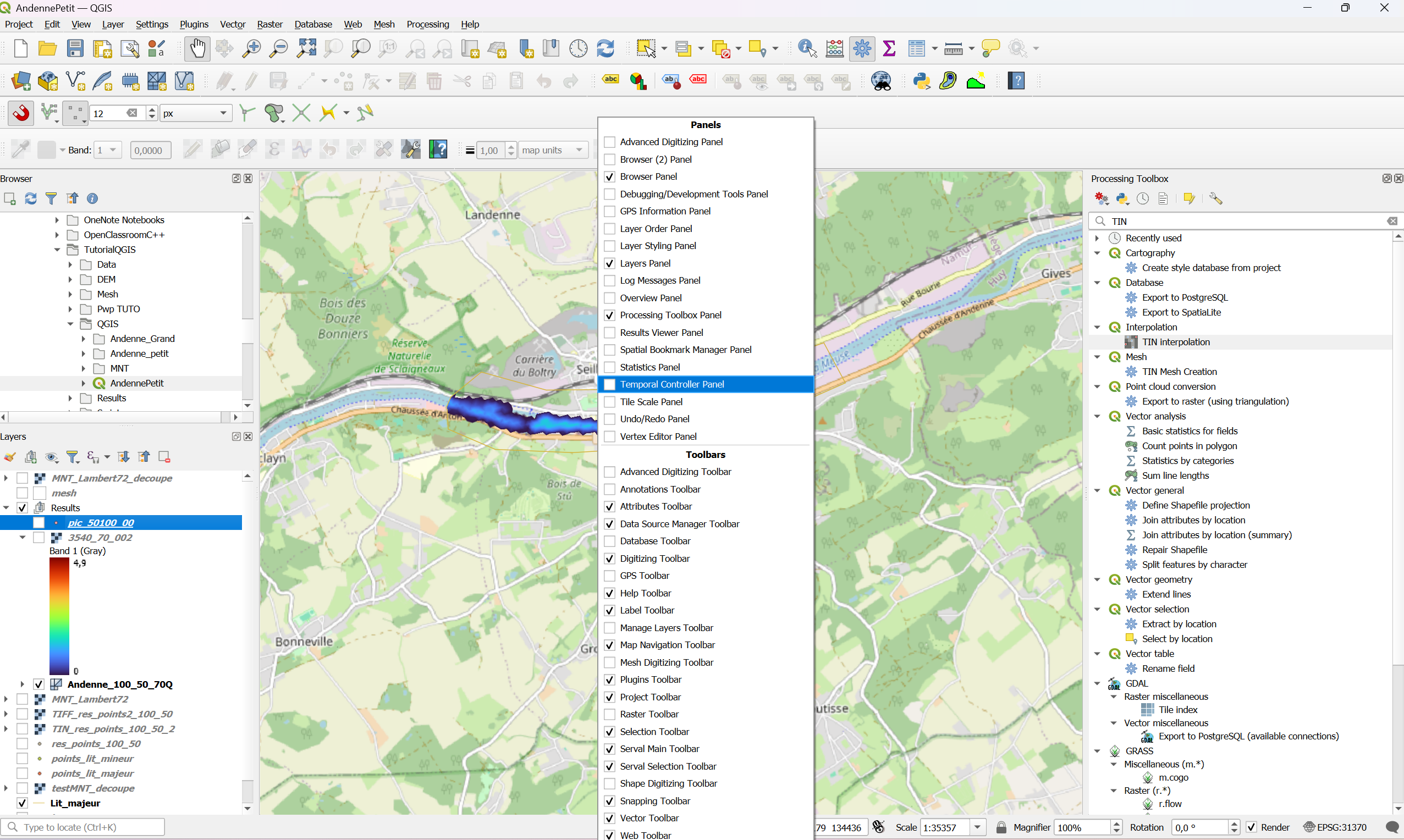Open the Python console icon
The image size is (1404, 840).
point(922,81)
